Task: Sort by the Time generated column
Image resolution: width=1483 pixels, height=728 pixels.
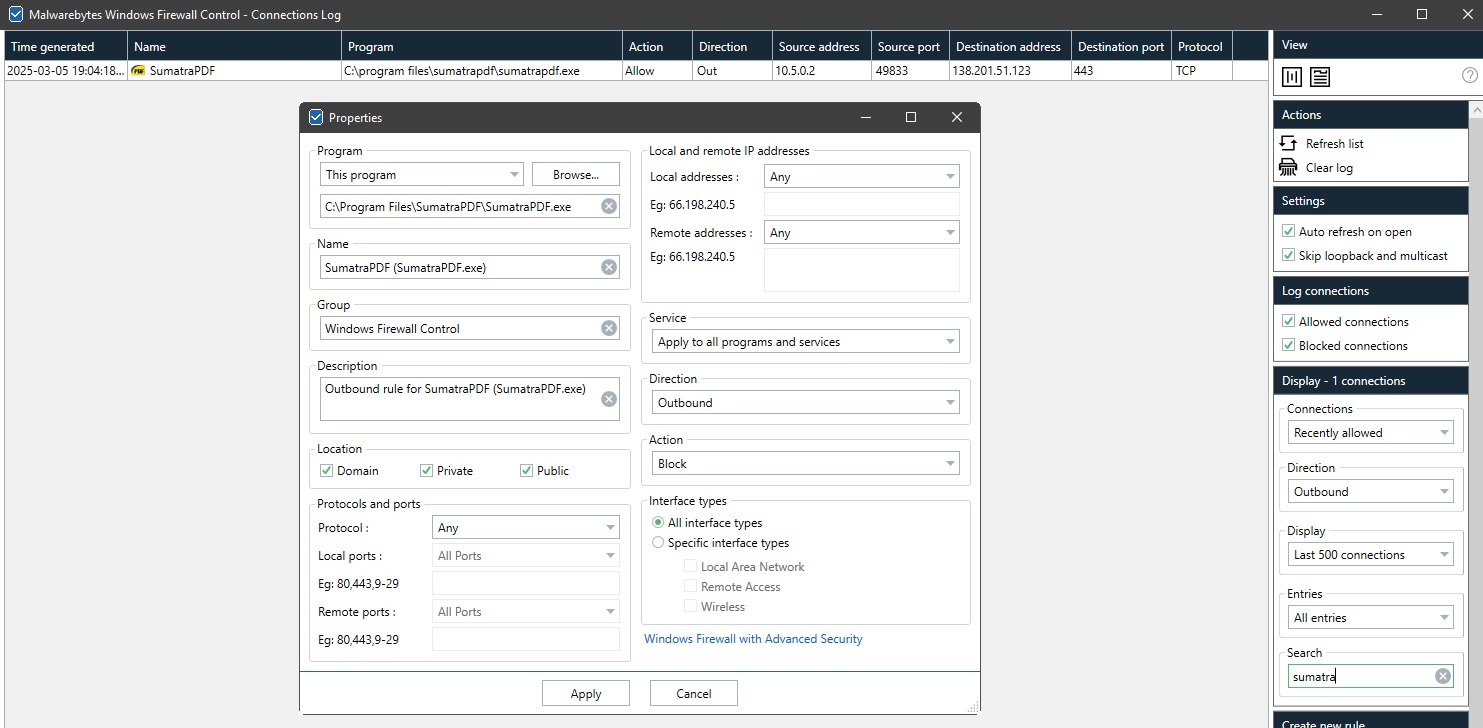Action: pos(66,46)
